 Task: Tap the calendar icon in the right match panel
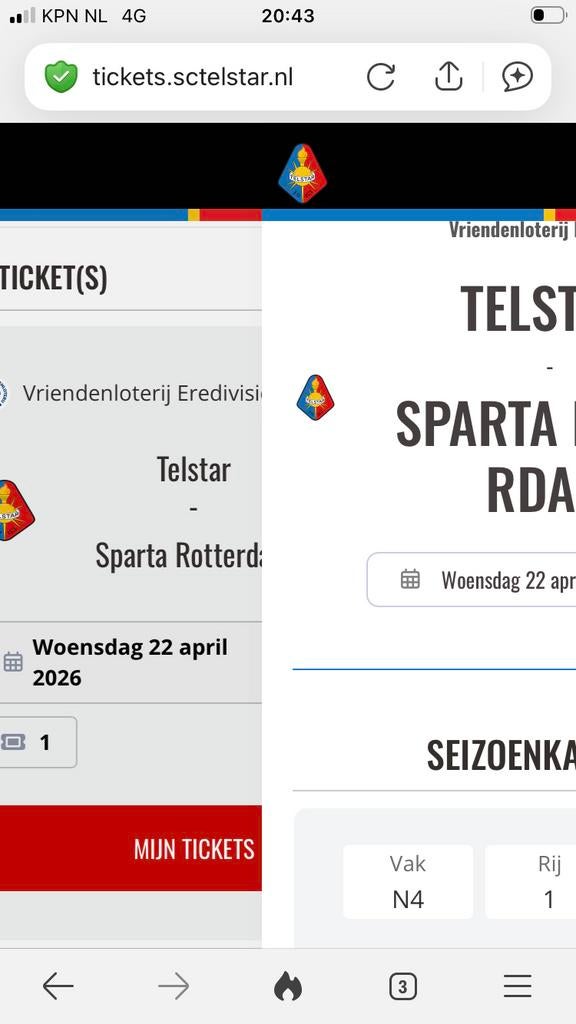click(x=410, y=580)
